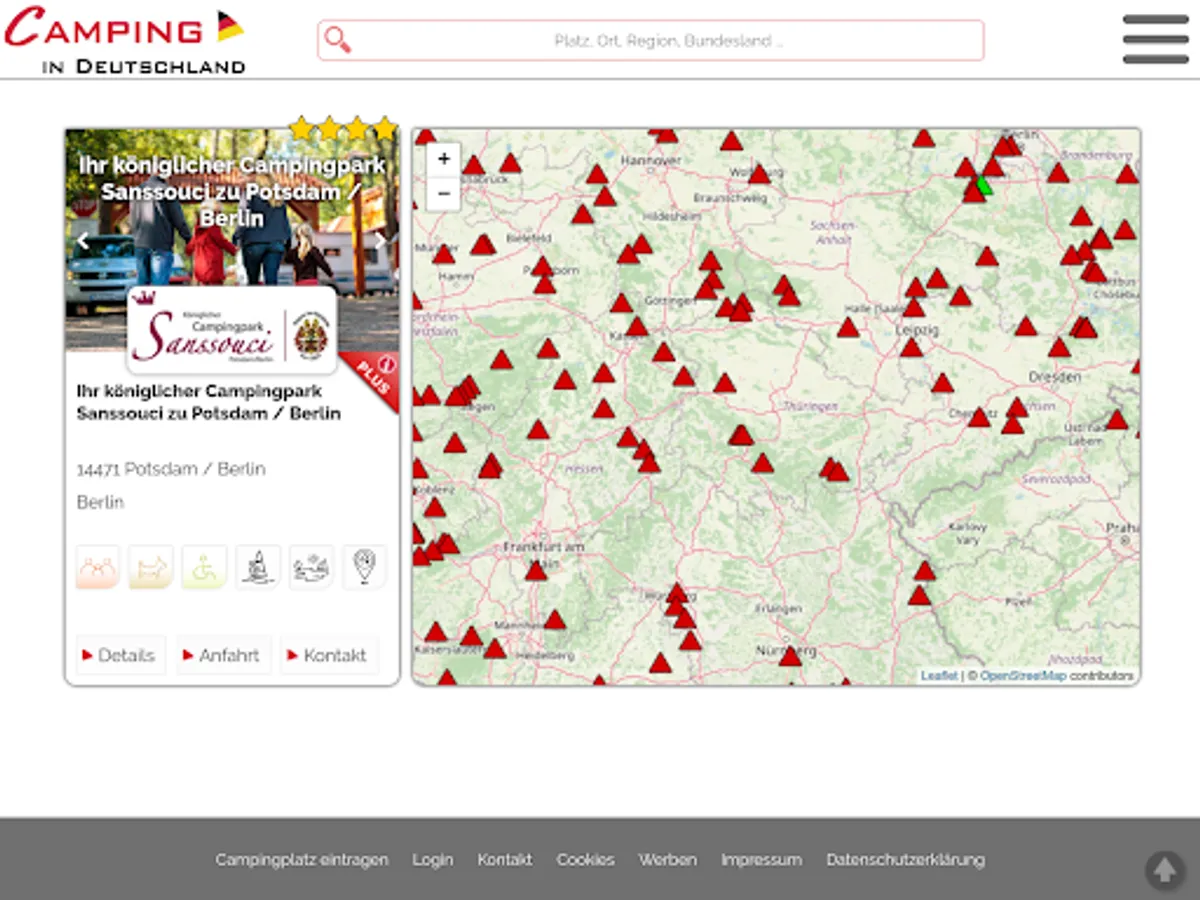Select the marker just below Leipzig label

(x=911, y=347)
